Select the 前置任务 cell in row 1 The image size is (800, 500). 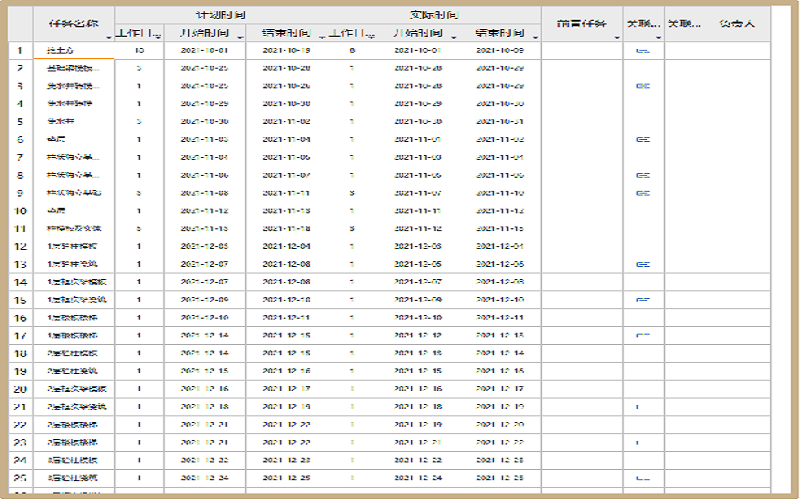point(582,51)
